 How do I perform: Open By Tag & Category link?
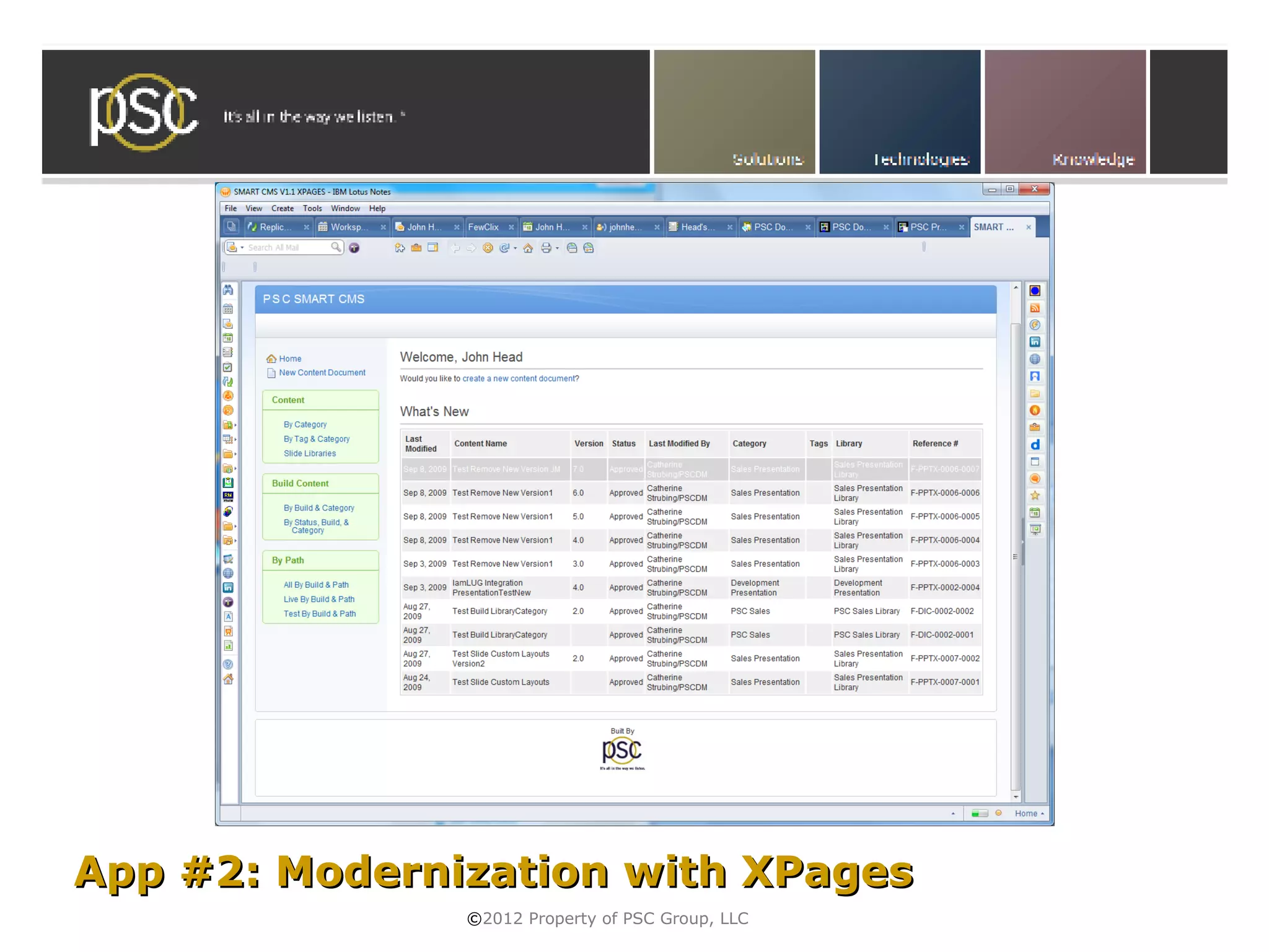317,439
